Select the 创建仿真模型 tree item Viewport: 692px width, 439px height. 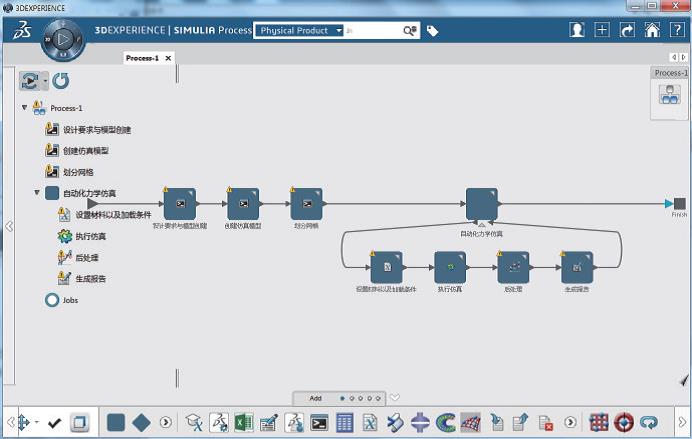[x=86, y=151]
